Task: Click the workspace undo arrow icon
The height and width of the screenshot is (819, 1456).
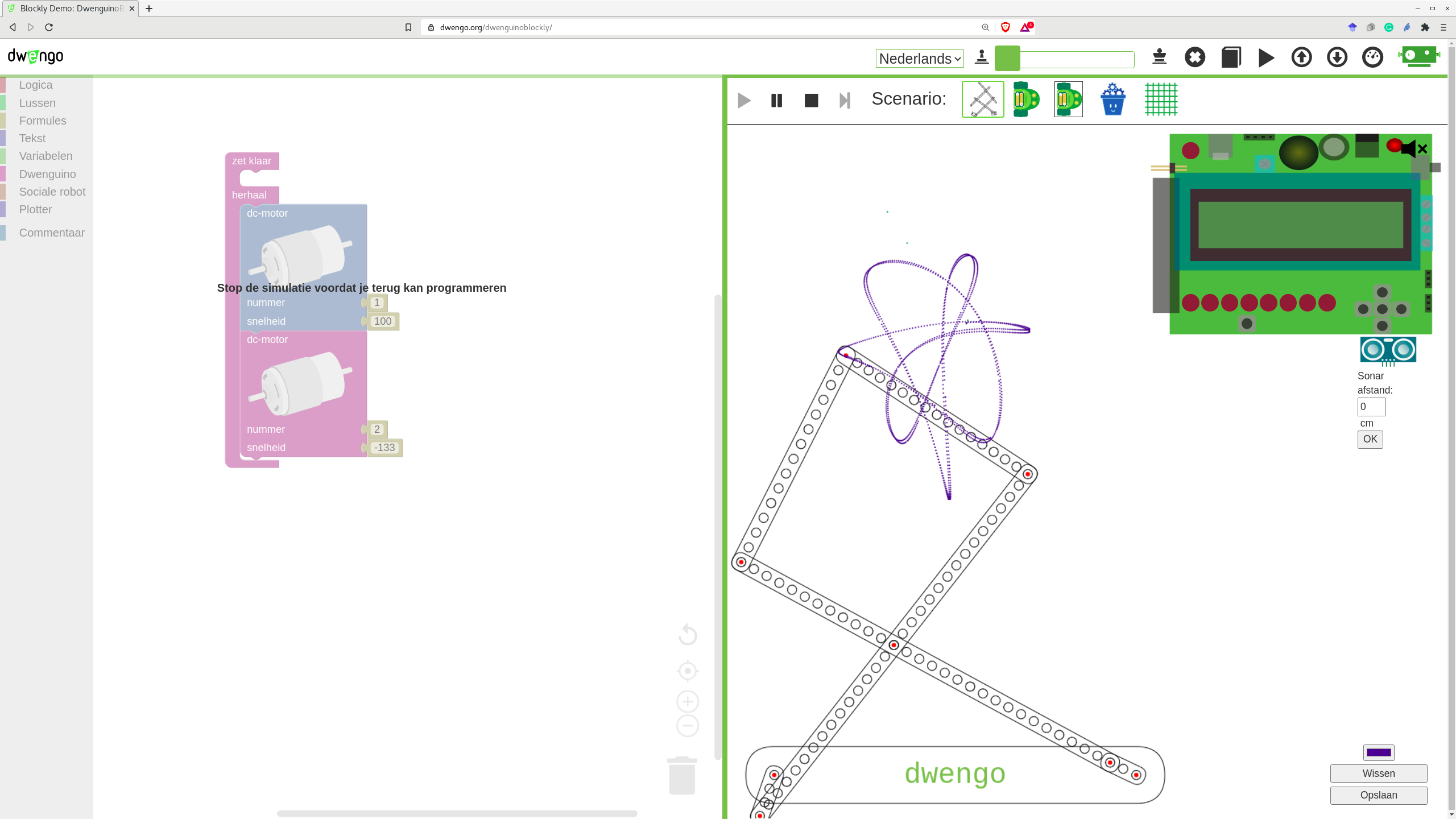Action: (x=688, y=634)
